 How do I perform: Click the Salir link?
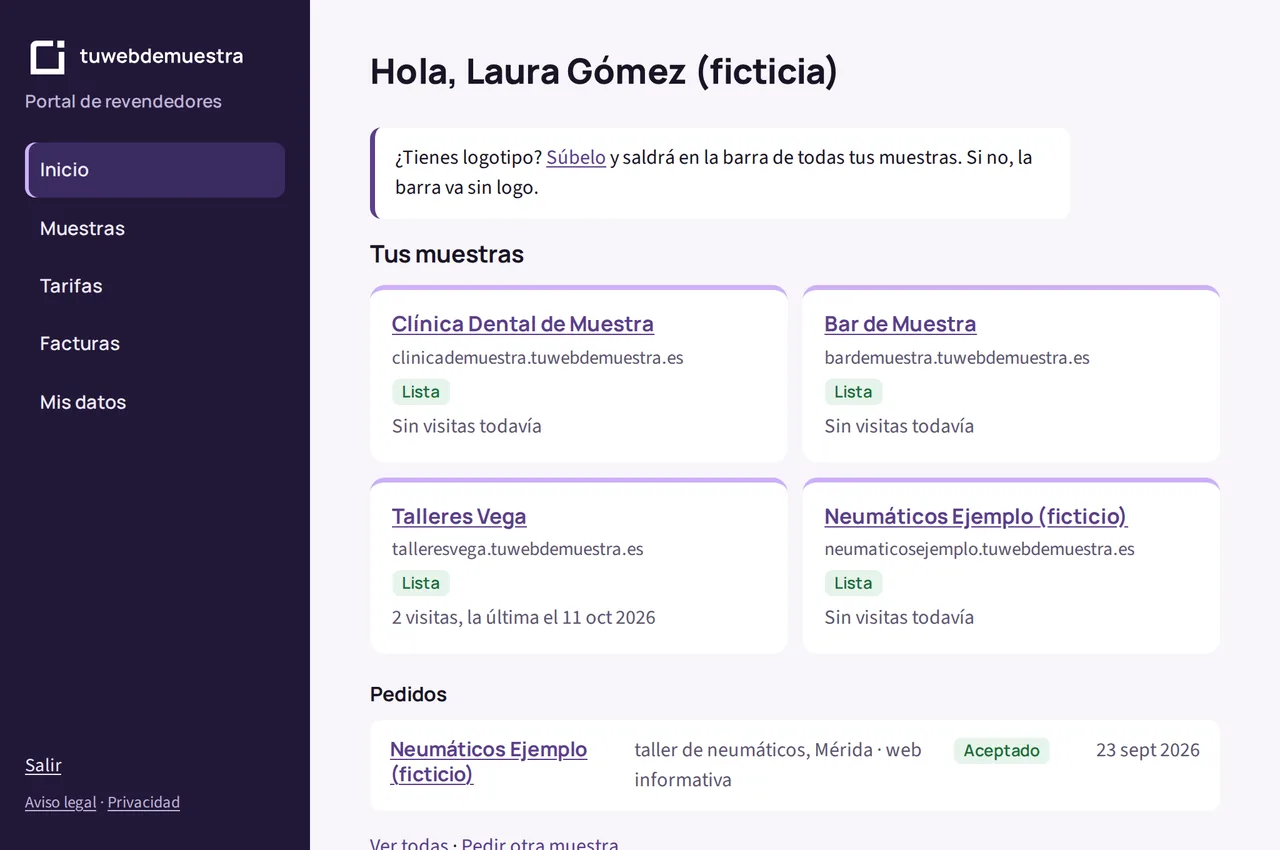[x=43, y=765]
